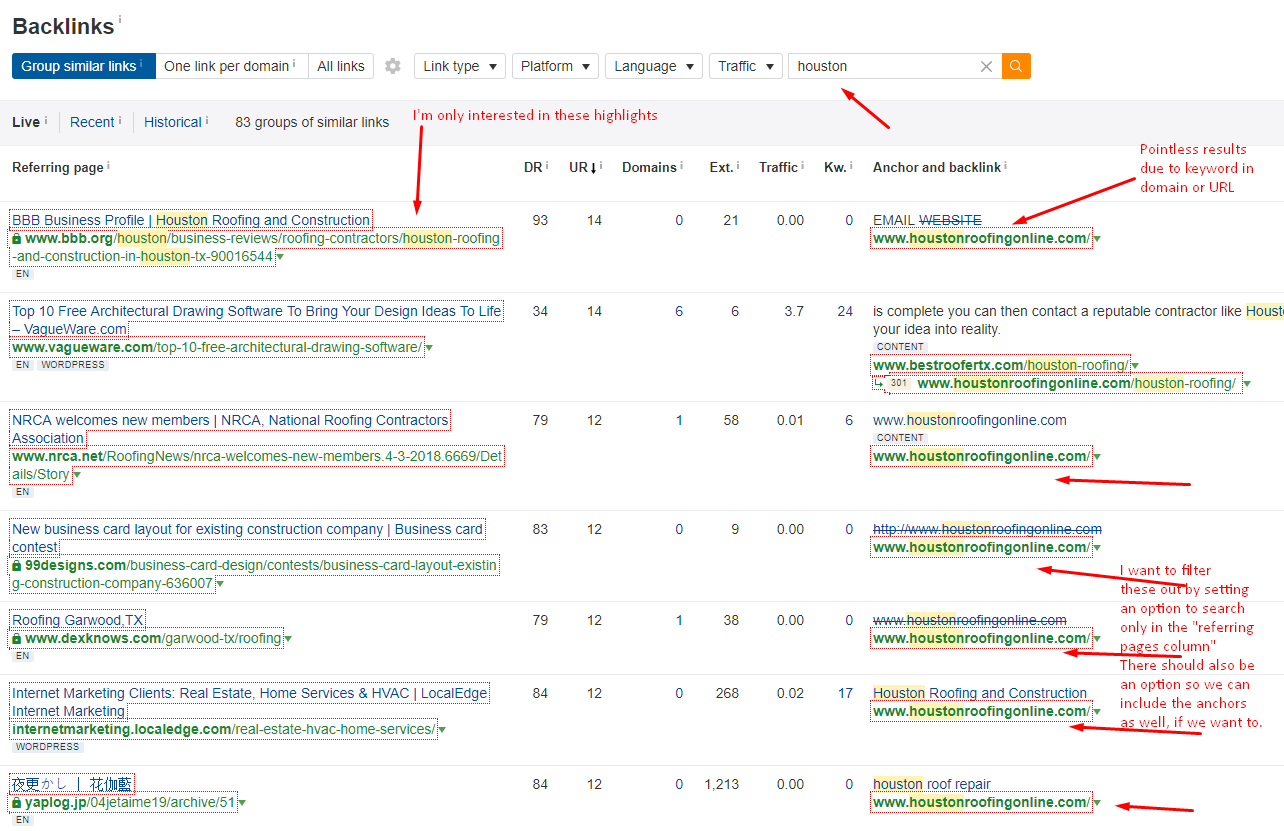Sort by the Domains column header

click(649, 167)
